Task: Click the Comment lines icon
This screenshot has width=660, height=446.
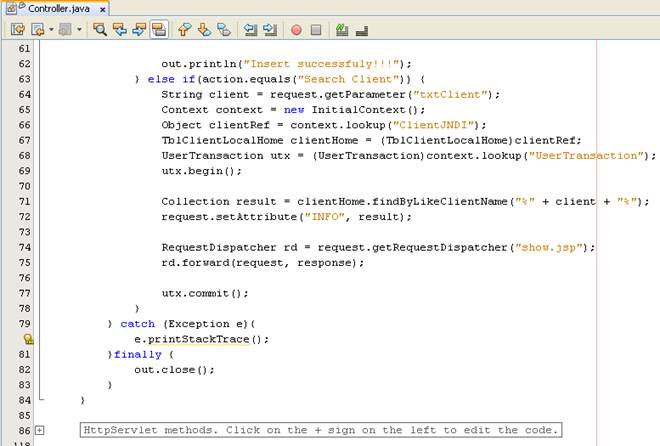Action: coord(342,29)
